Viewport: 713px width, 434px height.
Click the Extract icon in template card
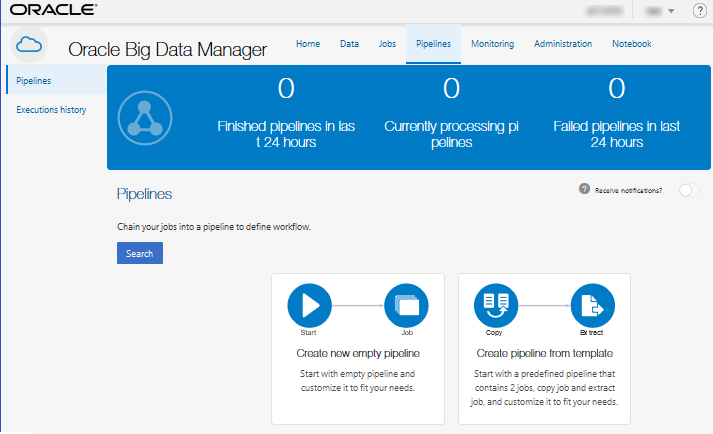[x=593, y=305]
